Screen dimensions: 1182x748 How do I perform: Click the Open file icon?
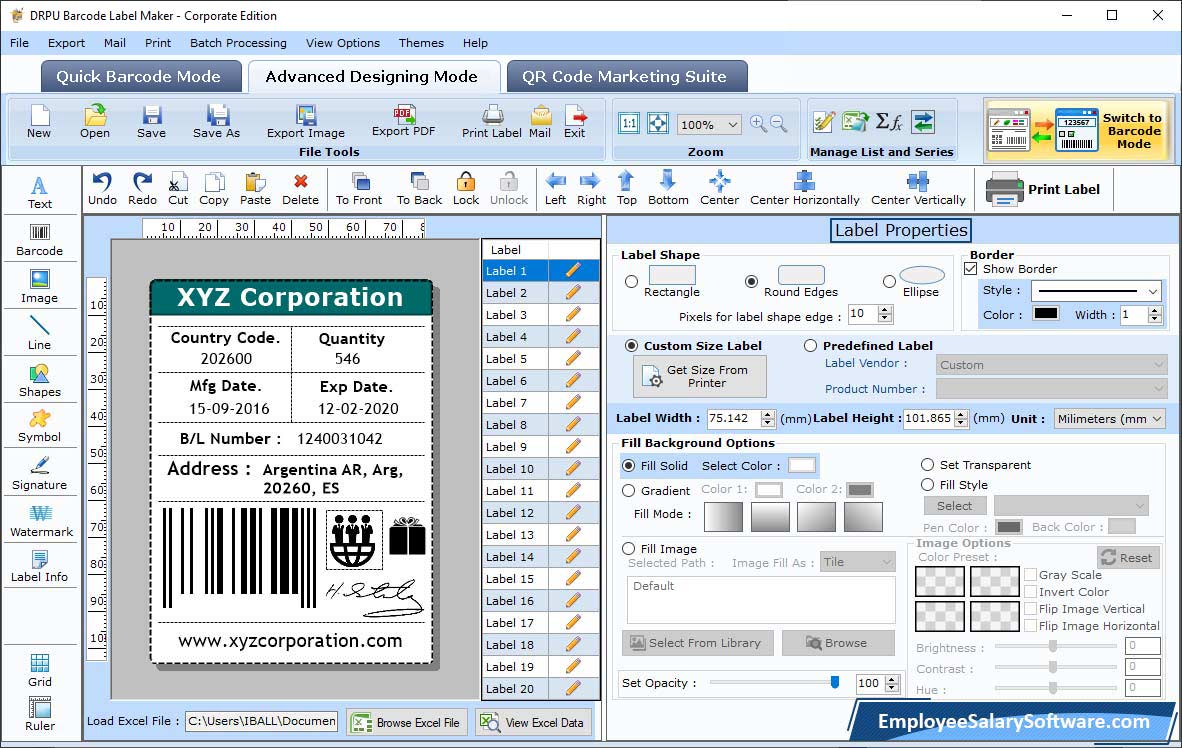(95, 121)
